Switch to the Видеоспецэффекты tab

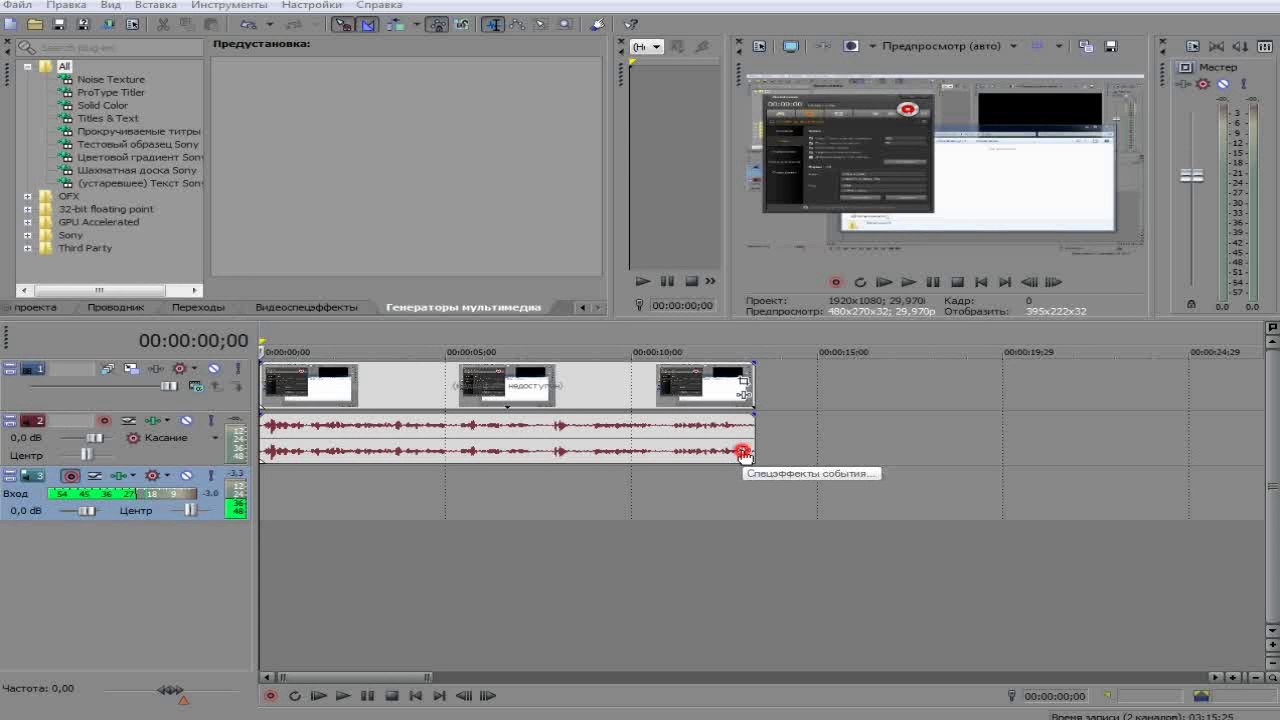306,307
